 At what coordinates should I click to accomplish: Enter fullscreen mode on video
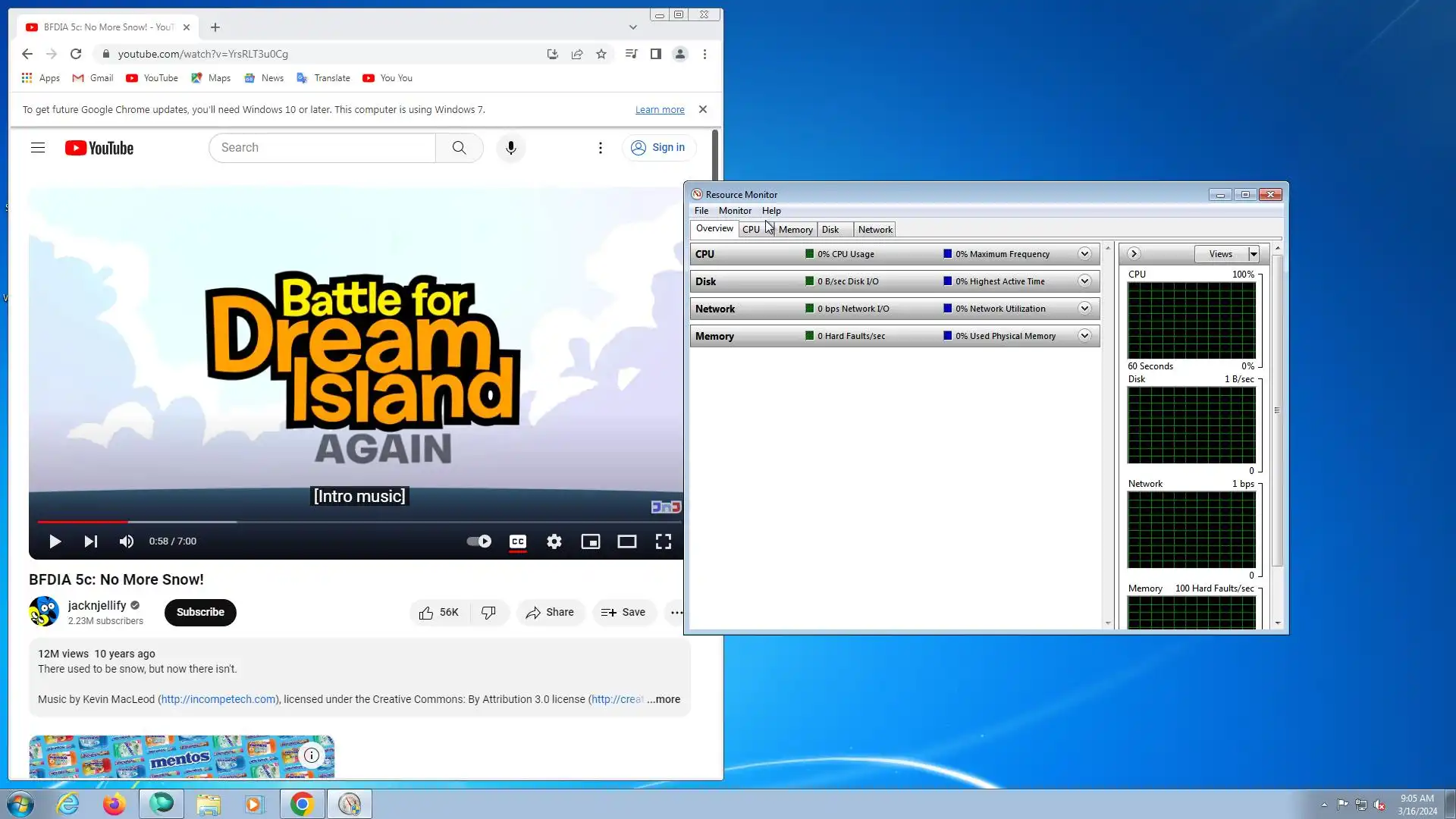click(x=664, y=541)
